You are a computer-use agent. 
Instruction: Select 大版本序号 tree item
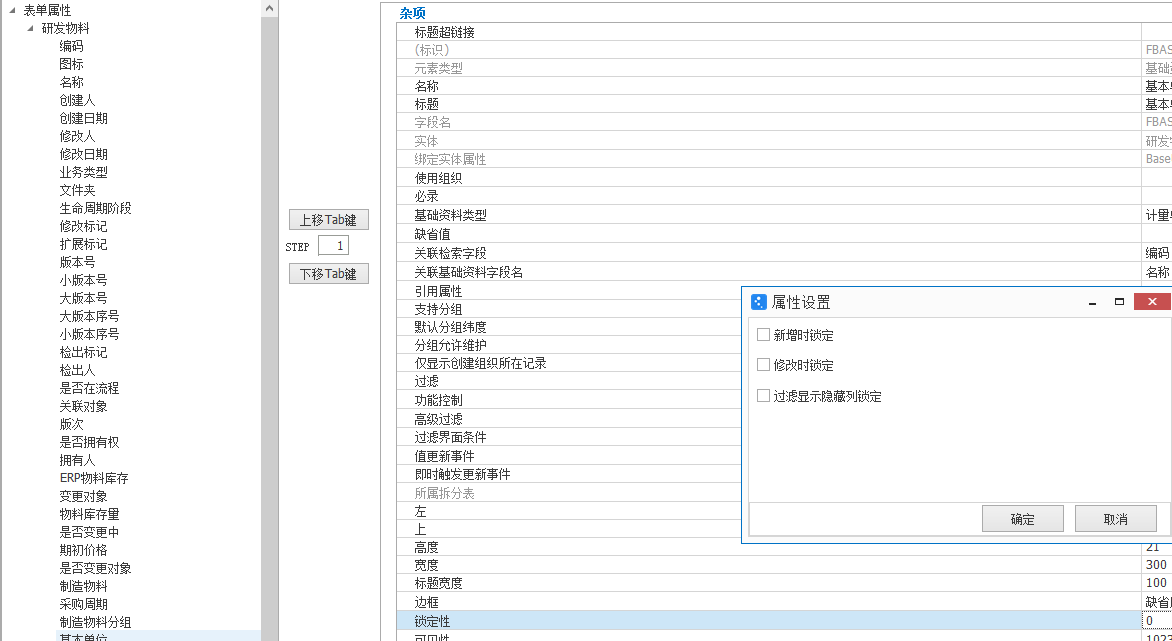coord(90,316)
